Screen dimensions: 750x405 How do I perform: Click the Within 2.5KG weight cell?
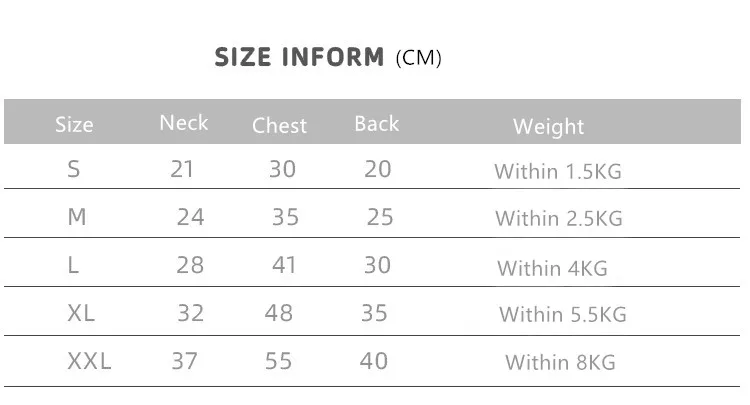point(558,219)
